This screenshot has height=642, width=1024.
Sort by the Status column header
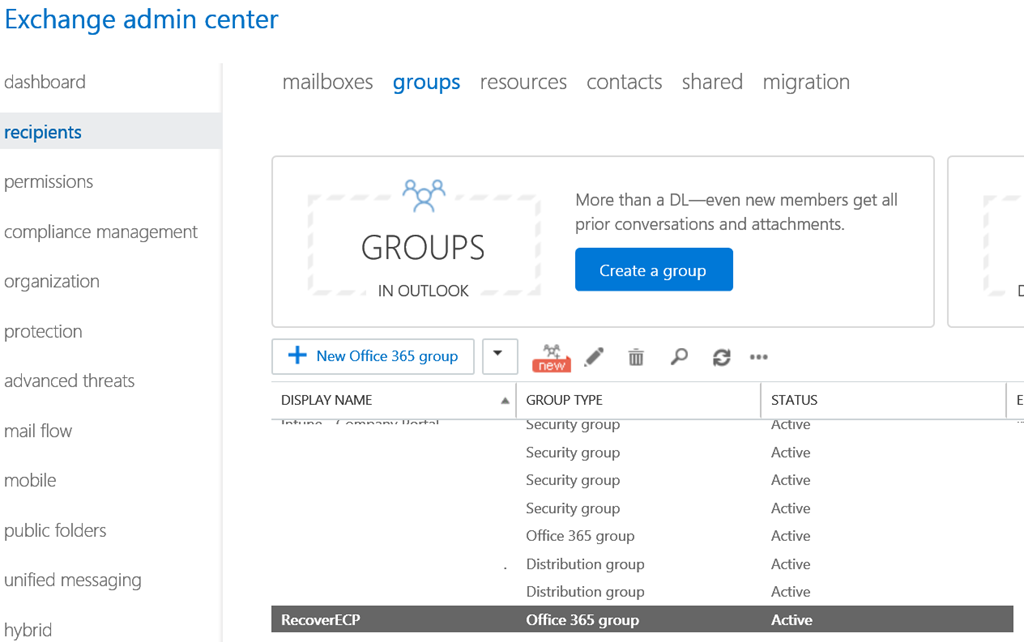[x=794, y=400]
